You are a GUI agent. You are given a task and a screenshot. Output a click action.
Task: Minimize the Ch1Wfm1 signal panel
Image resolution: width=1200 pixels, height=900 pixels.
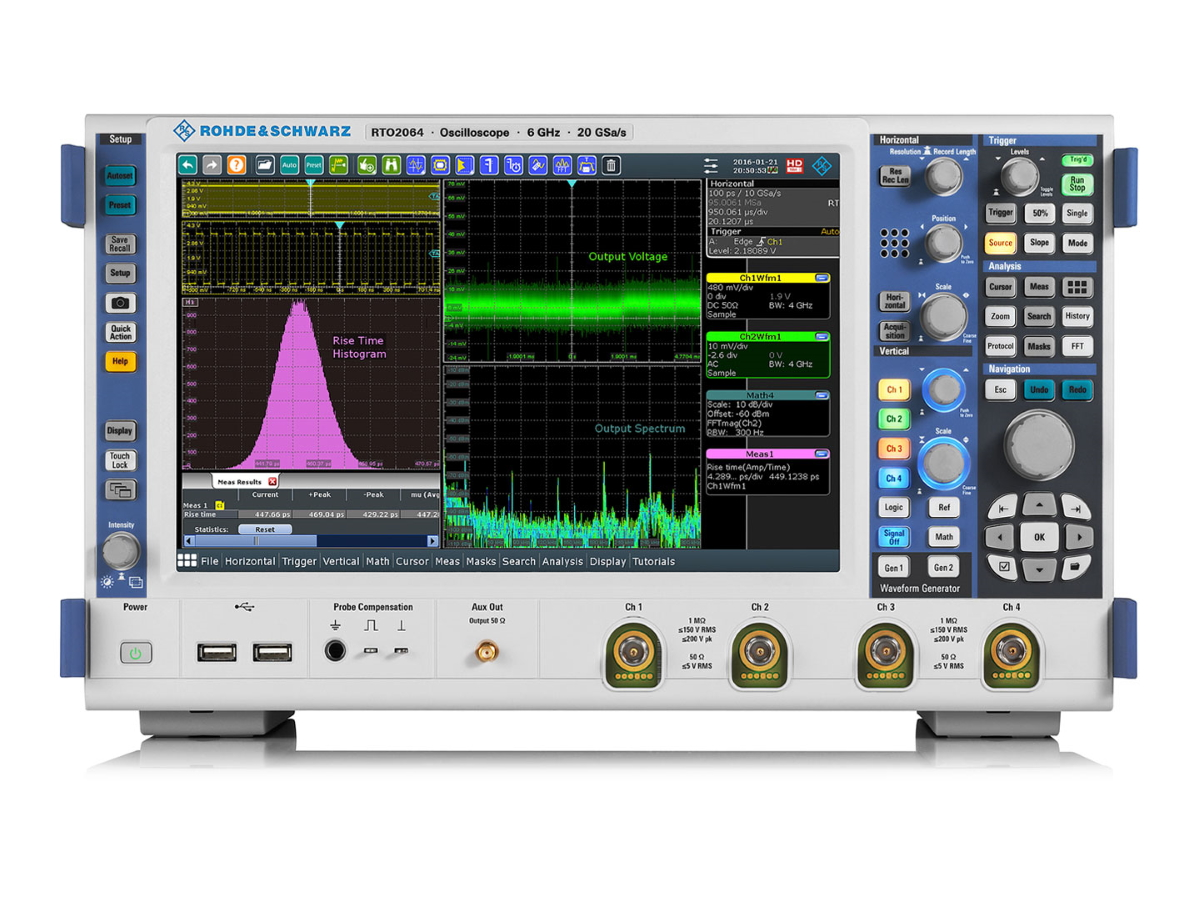(x=822, y=279)
